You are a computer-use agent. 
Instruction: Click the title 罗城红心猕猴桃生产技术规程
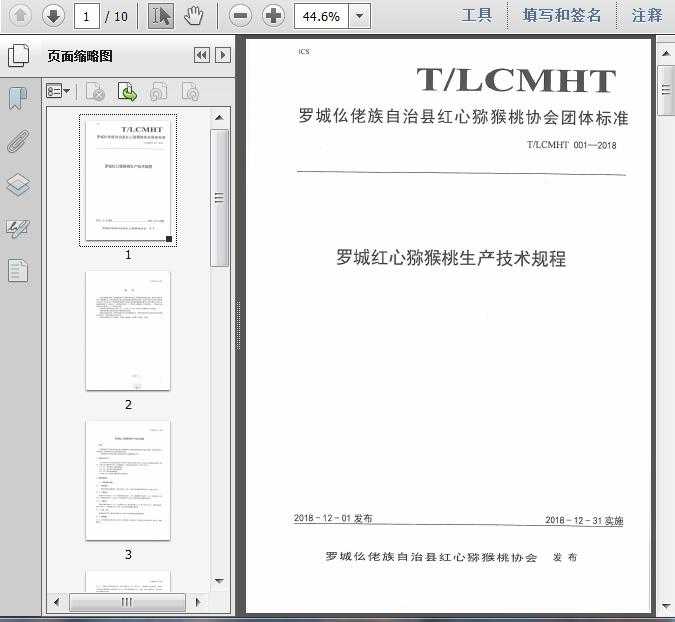click(x=451, y=258)
